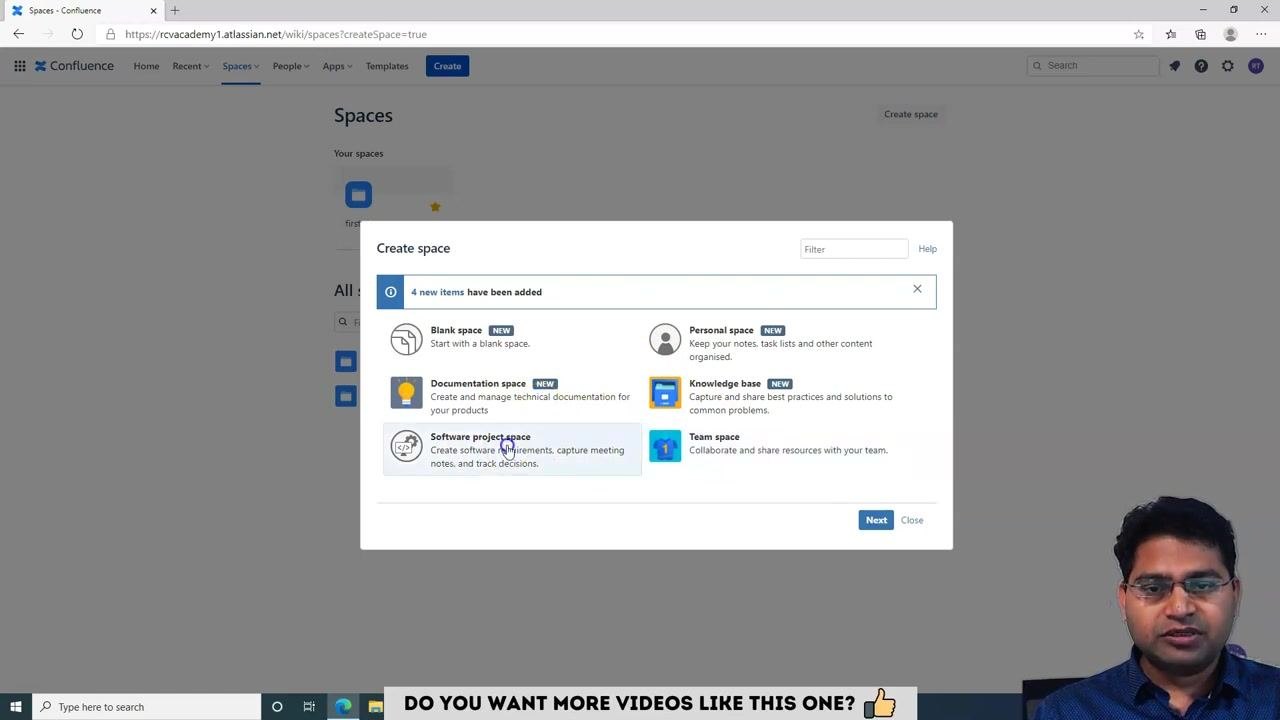Open Cortana circle on taskbar
Viewport: 1280px width, 720px height.
(x=277, y=707)
